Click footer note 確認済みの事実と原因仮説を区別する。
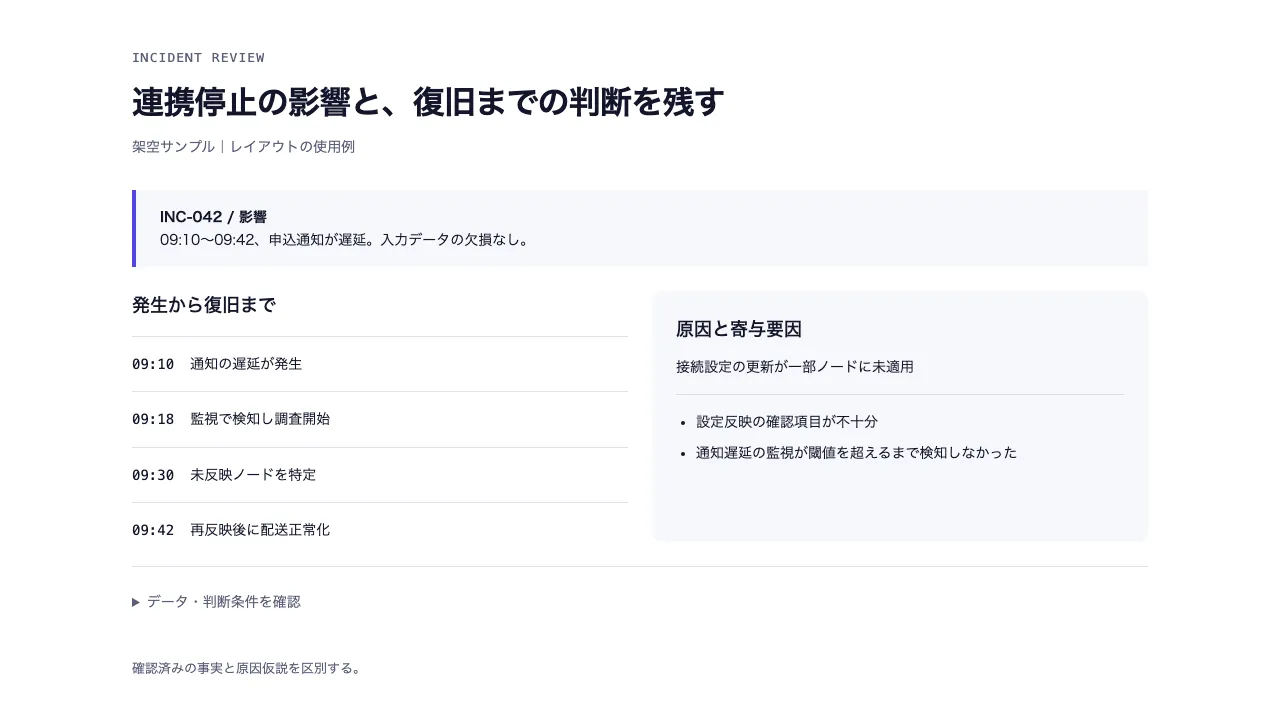 pos(246,668)
